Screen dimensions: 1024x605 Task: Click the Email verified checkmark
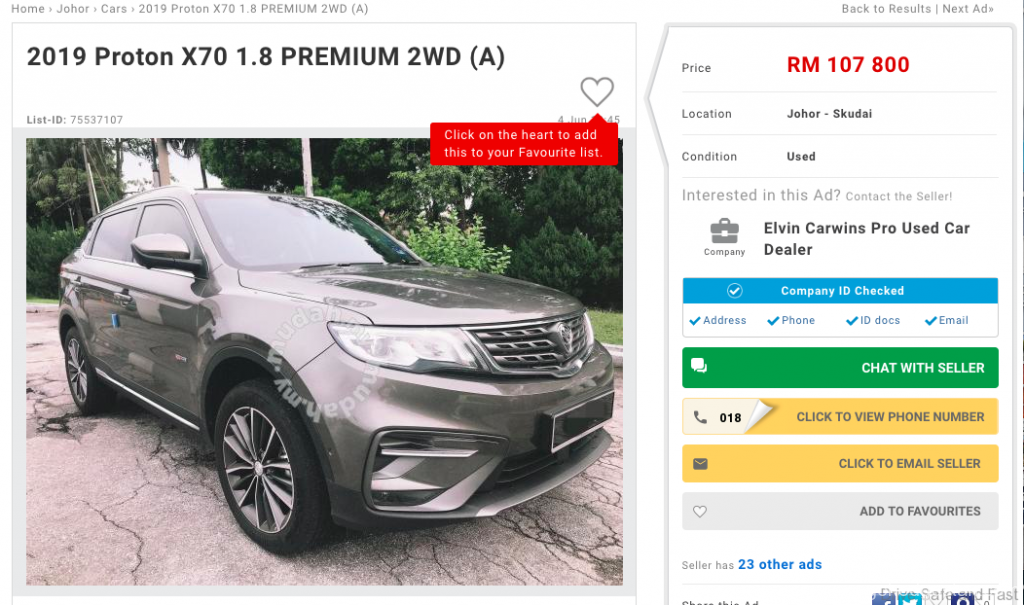(x=931, y=321)
